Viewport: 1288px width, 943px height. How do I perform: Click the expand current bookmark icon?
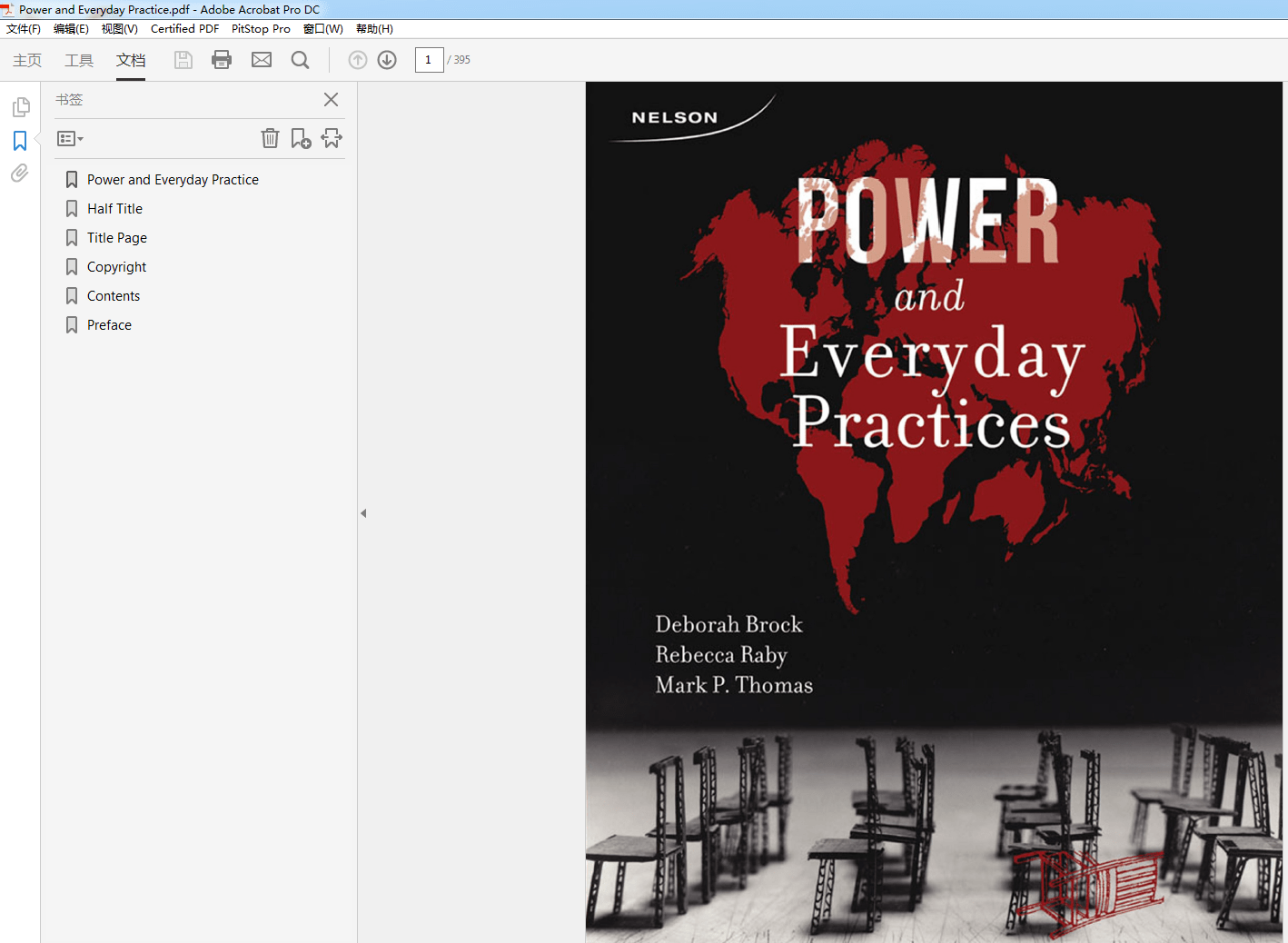[332, 138]
